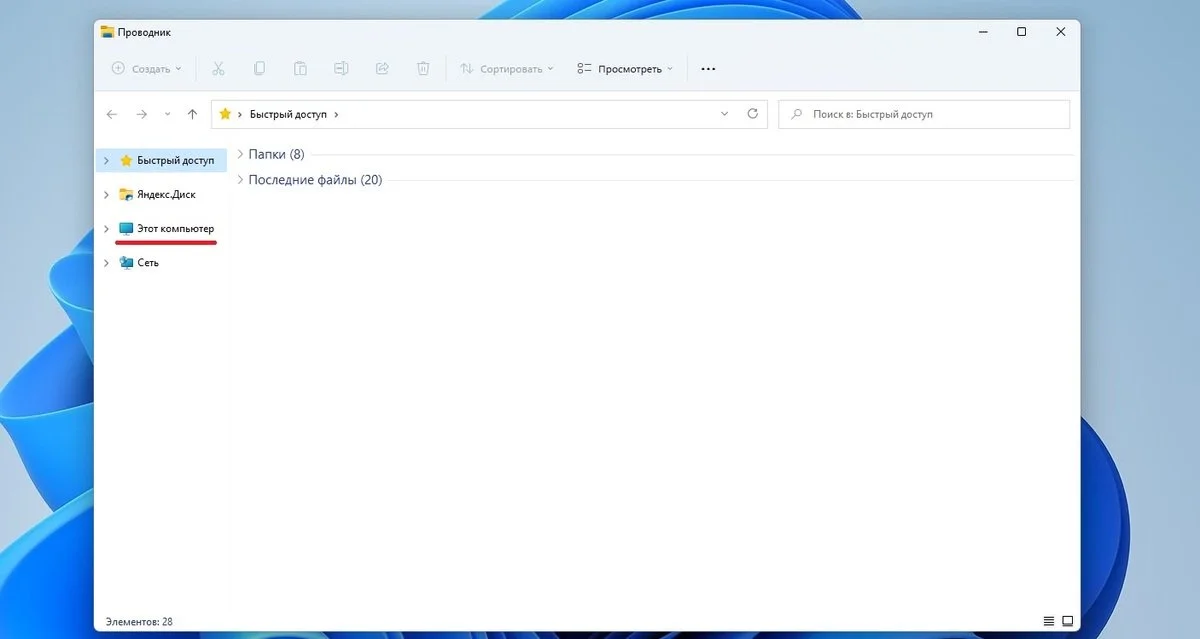Go forward with the right arrow
This screenshot has width=1200, height=639.
[x=142, y=114]
